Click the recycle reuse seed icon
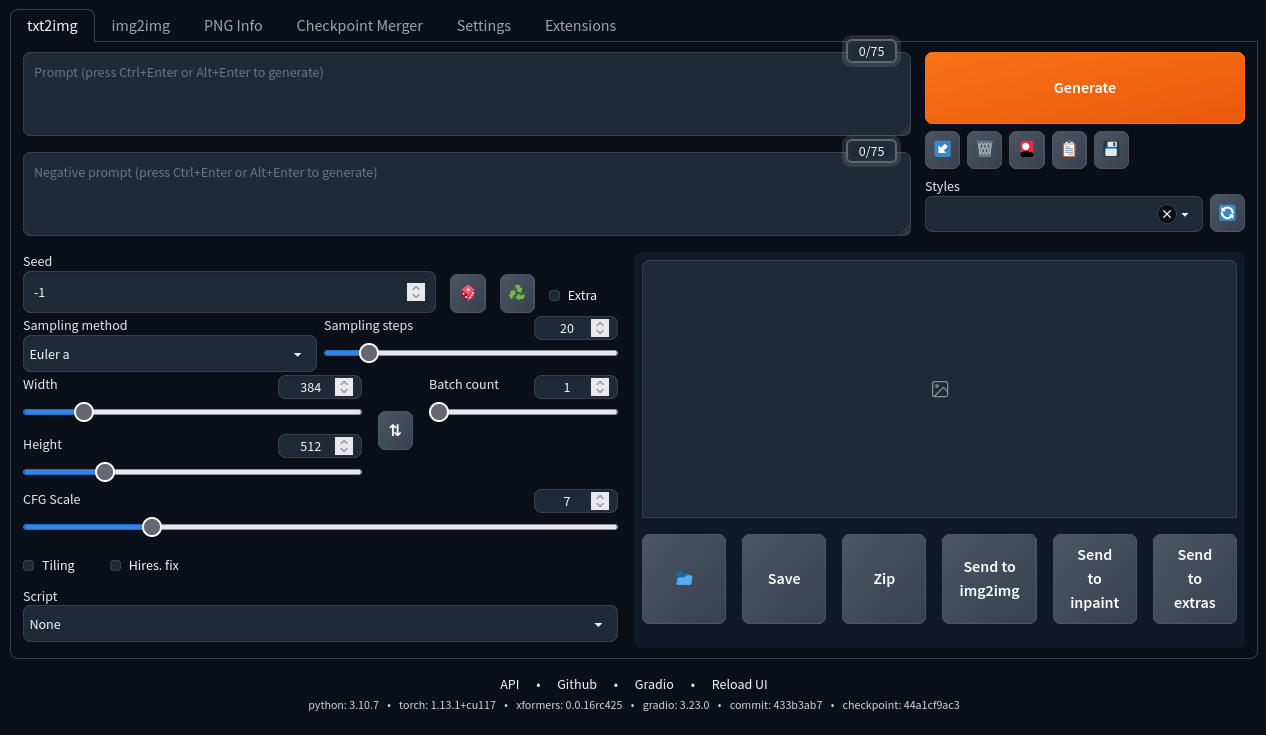 point(517,293)
